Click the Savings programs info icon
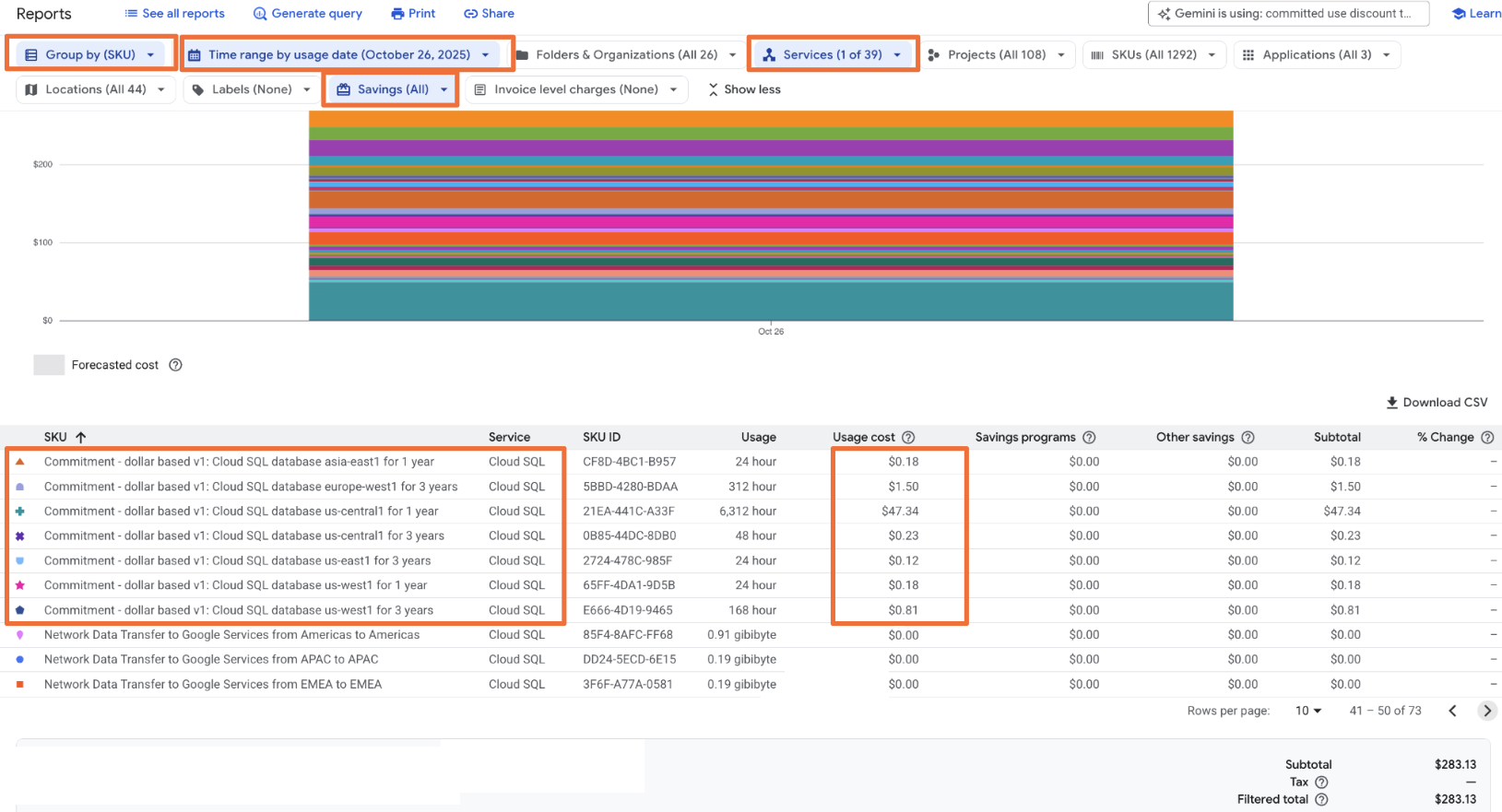The width and height of the screenshot is (1502, 812). point(1089,438)
